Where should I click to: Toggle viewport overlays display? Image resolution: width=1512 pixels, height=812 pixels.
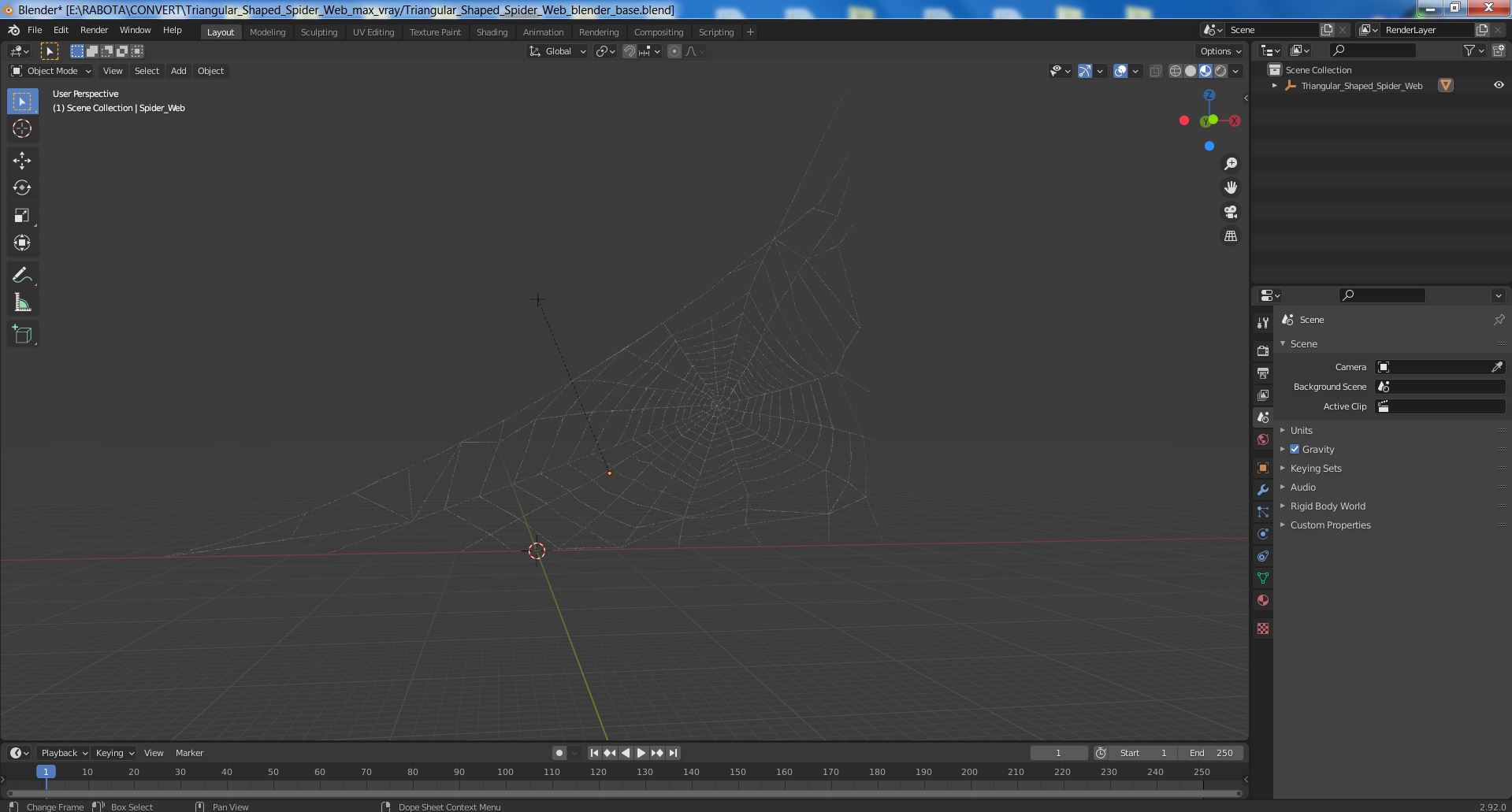pyautogui.click(x=1120, y=71)
